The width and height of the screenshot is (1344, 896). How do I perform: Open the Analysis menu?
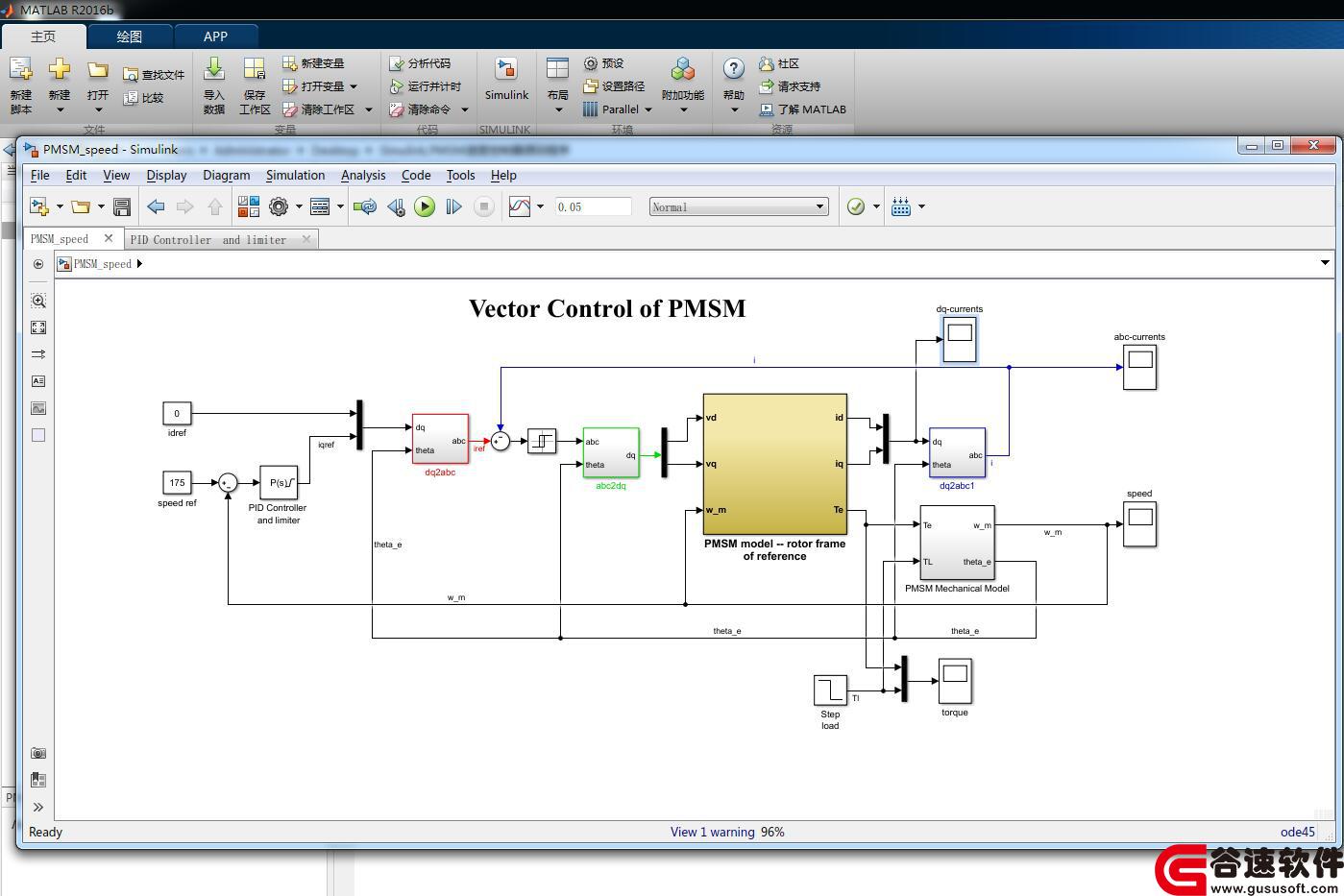(363, 175)
